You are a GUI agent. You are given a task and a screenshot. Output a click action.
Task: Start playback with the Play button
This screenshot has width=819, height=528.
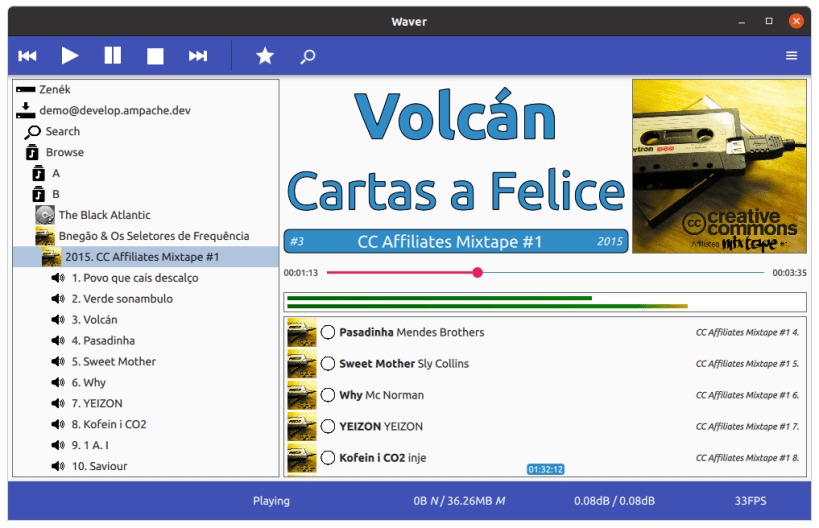(69, 55)
